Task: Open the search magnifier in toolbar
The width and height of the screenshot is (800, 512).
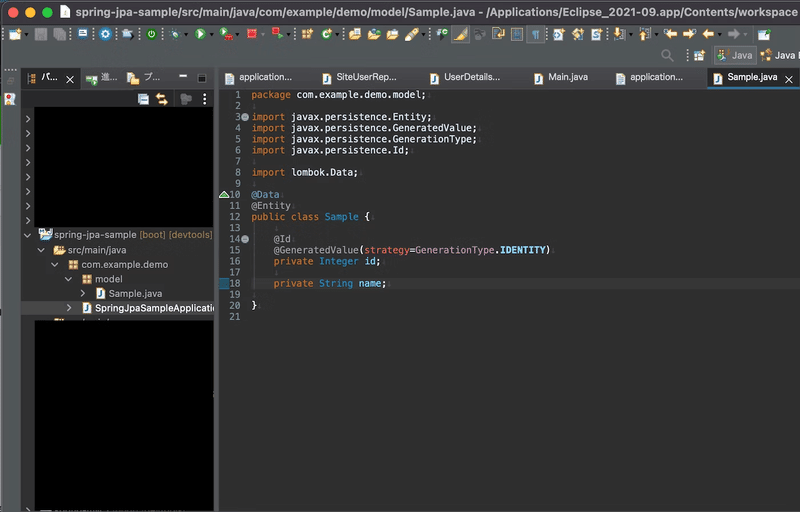Action: coord(668,56)
